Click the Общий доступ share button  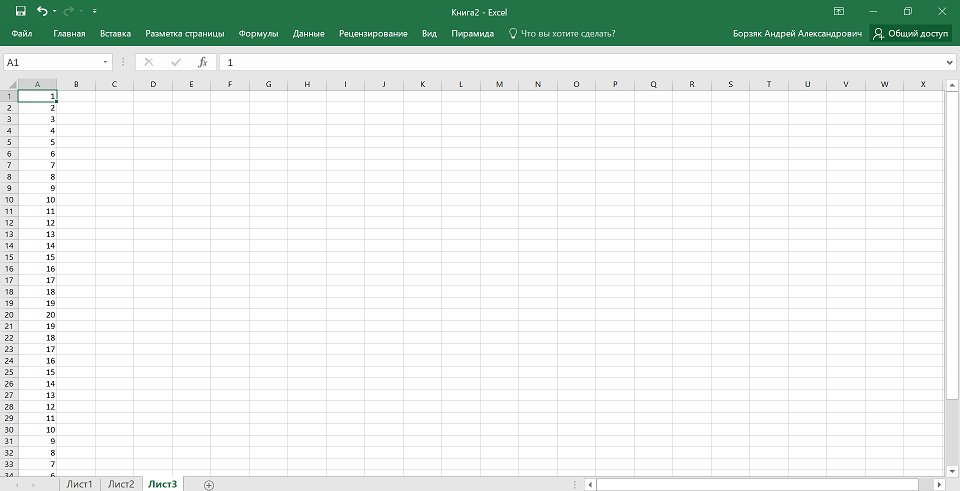pyautogui.click(x=910, y=33)
